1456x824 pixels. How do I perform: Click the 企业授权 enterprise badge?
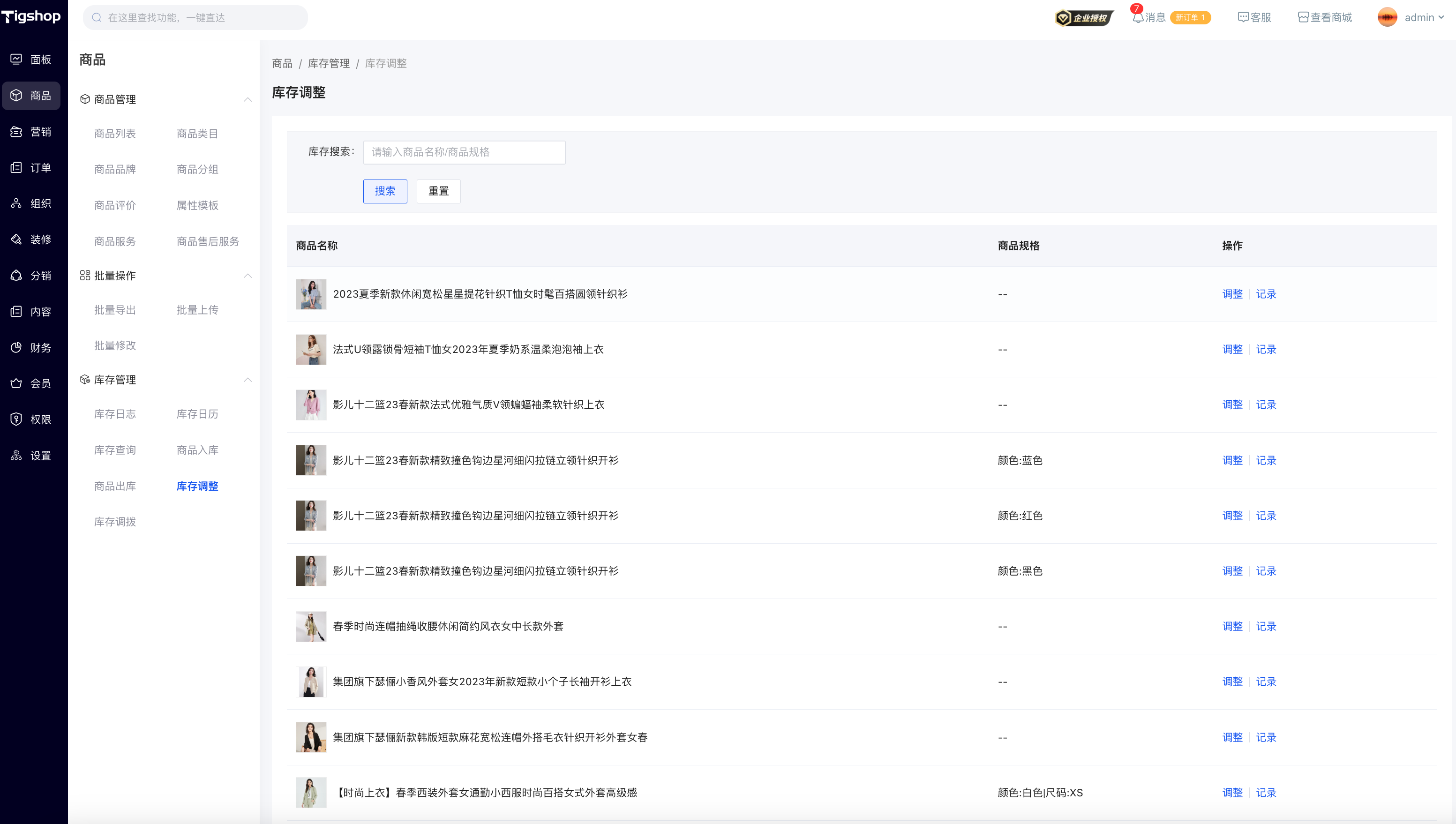click(x=1083, y=17)
